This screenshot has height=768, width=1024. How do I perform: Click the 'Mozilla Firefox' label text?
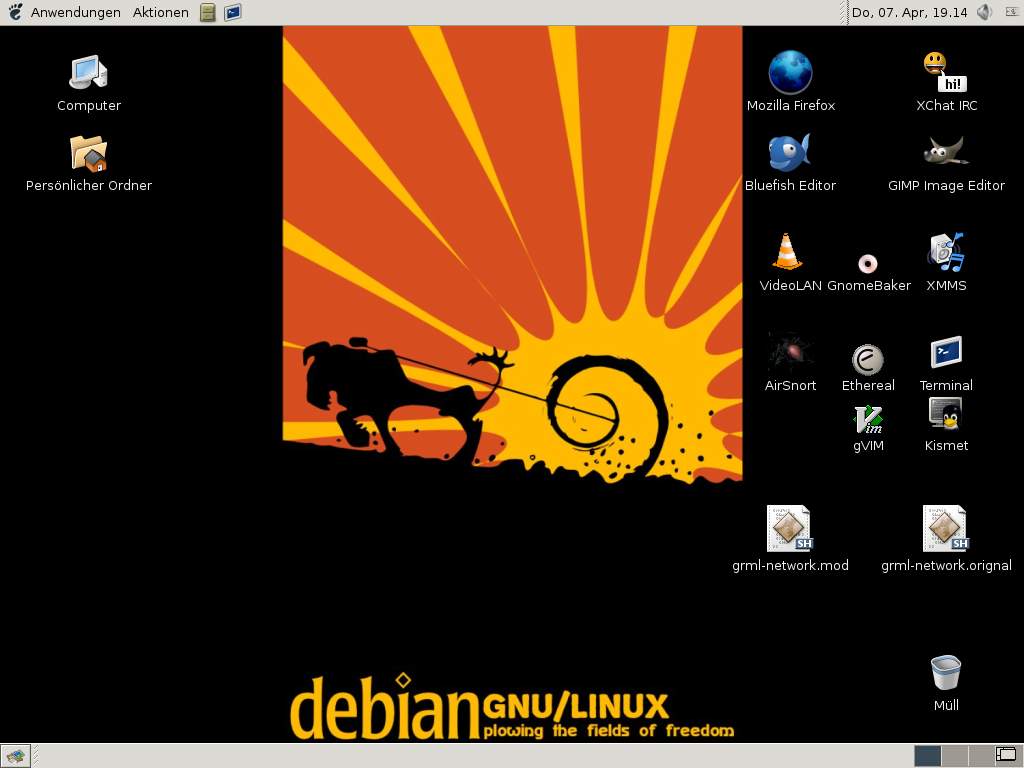[790, 106]
